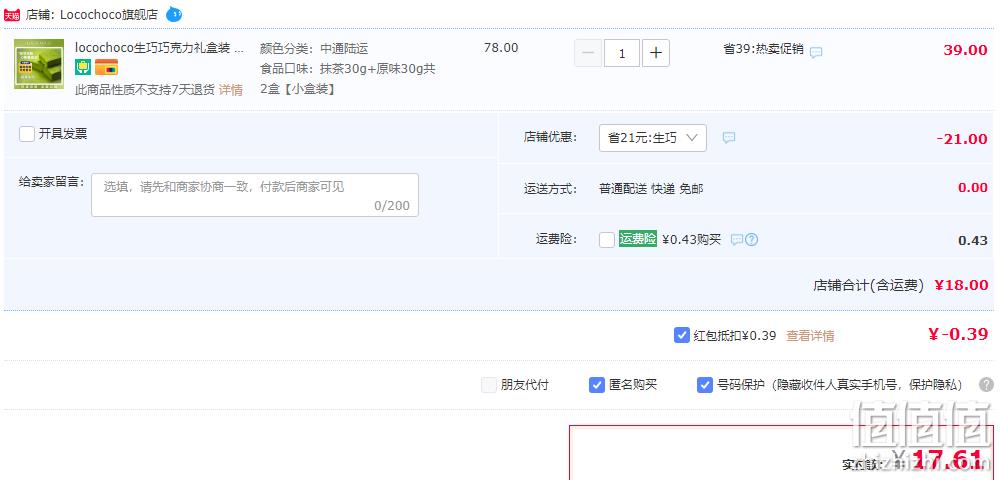Image resolution: width=1000 pixels, height=480 pixels.
Task: Open the lococoho生巧巧克力礼盒装 product title
Action: click(x=159, y=48)
